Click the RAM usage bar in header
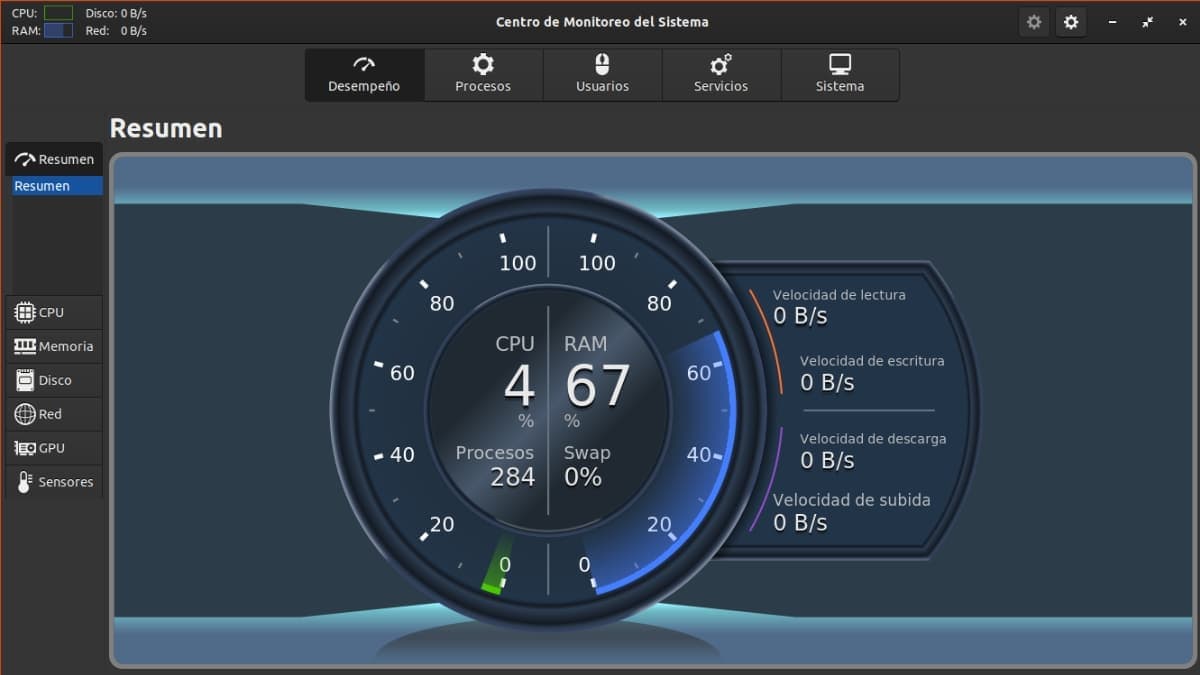This screenshot has width=1200, height=675. (x=58, y=31)
